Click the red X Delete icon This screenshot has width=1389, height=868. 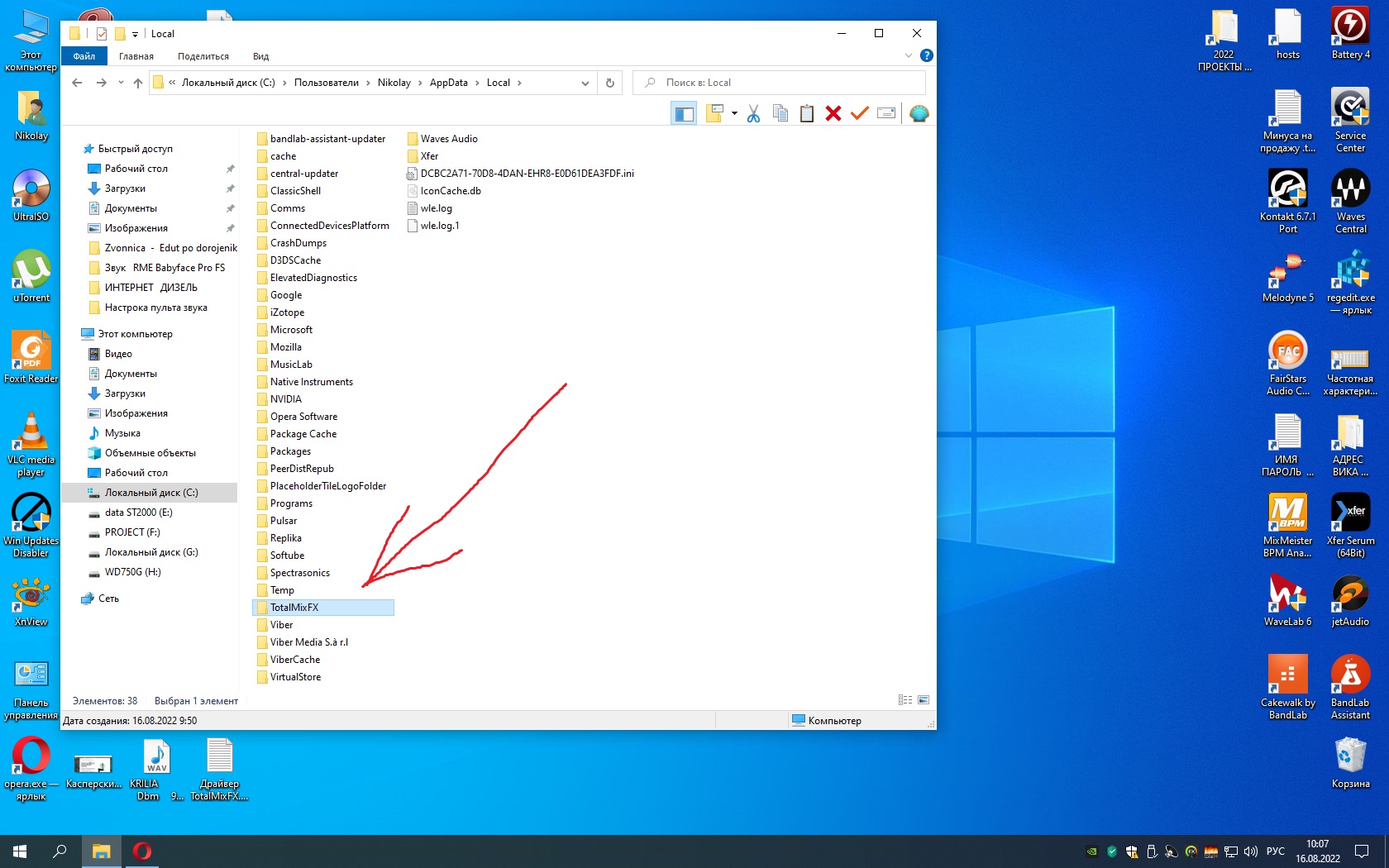(x=833, y=113)
